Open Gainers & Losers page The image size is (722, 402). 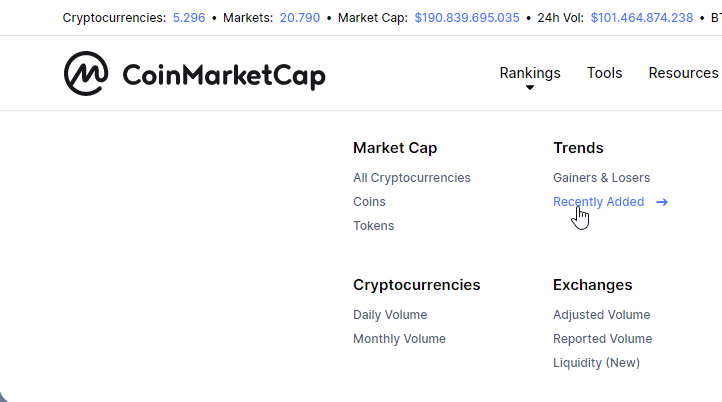tap(601, 178)
